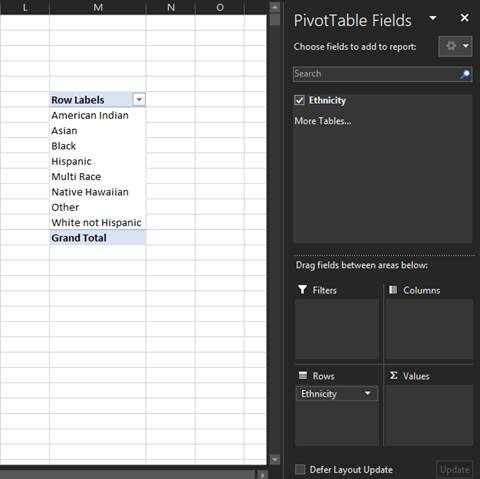Open the More Tables... link

point(323,121)
